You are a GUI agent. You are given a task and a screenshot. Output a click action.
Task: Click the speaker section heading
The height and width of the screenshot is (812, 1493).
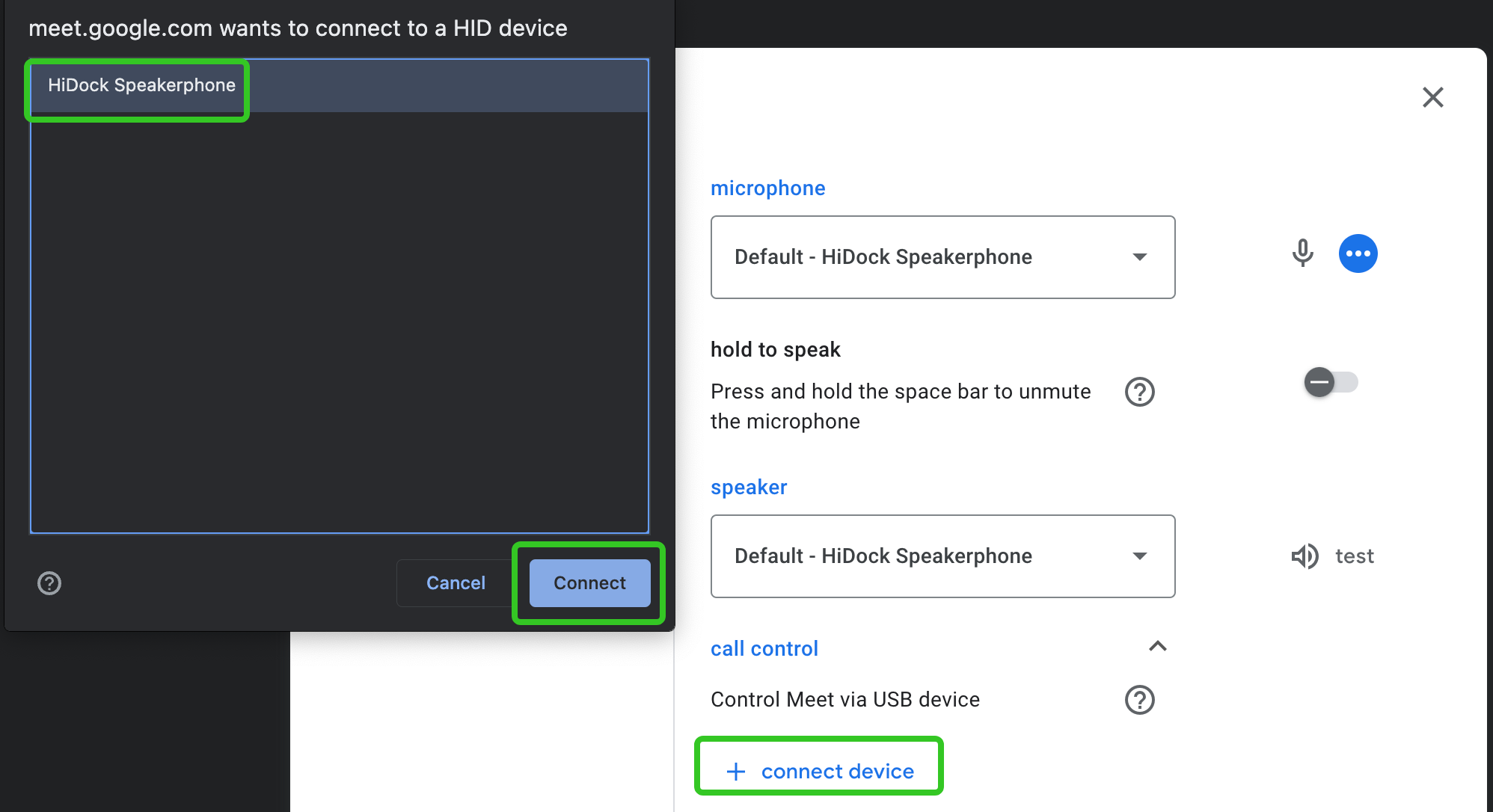(x=749, y=487)
